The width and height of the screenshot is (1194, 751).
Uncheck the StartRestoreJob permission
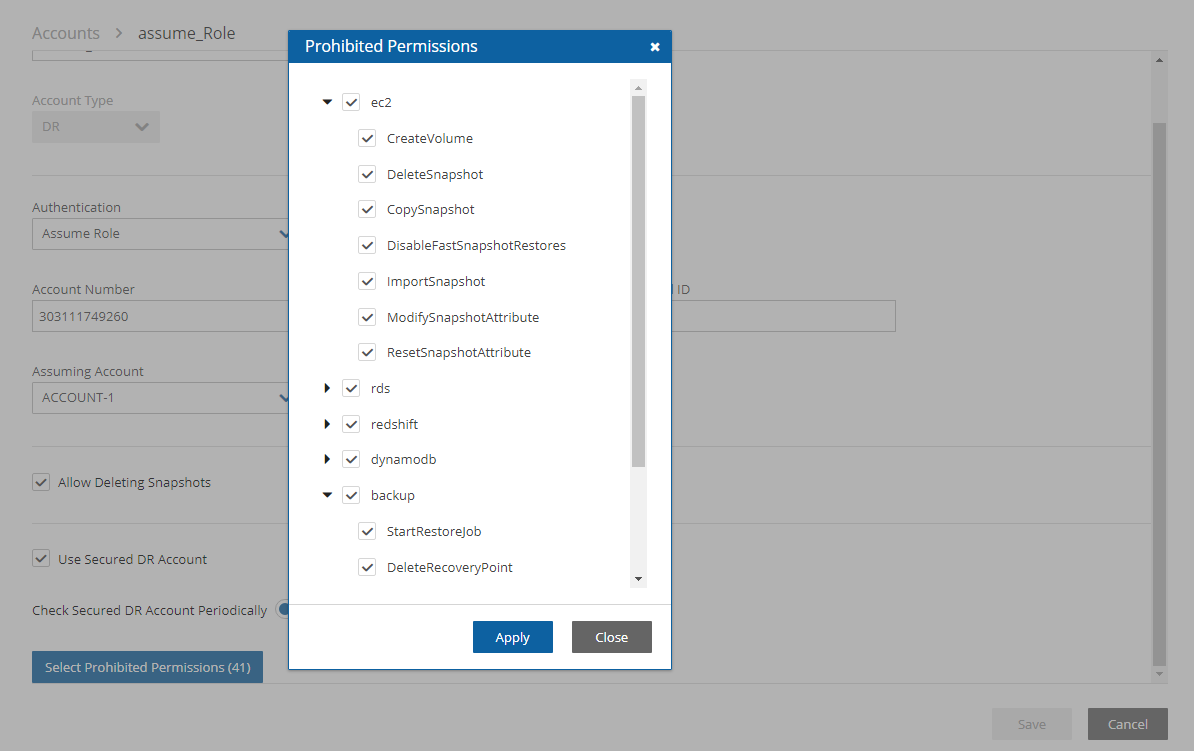tap(367, 531)
